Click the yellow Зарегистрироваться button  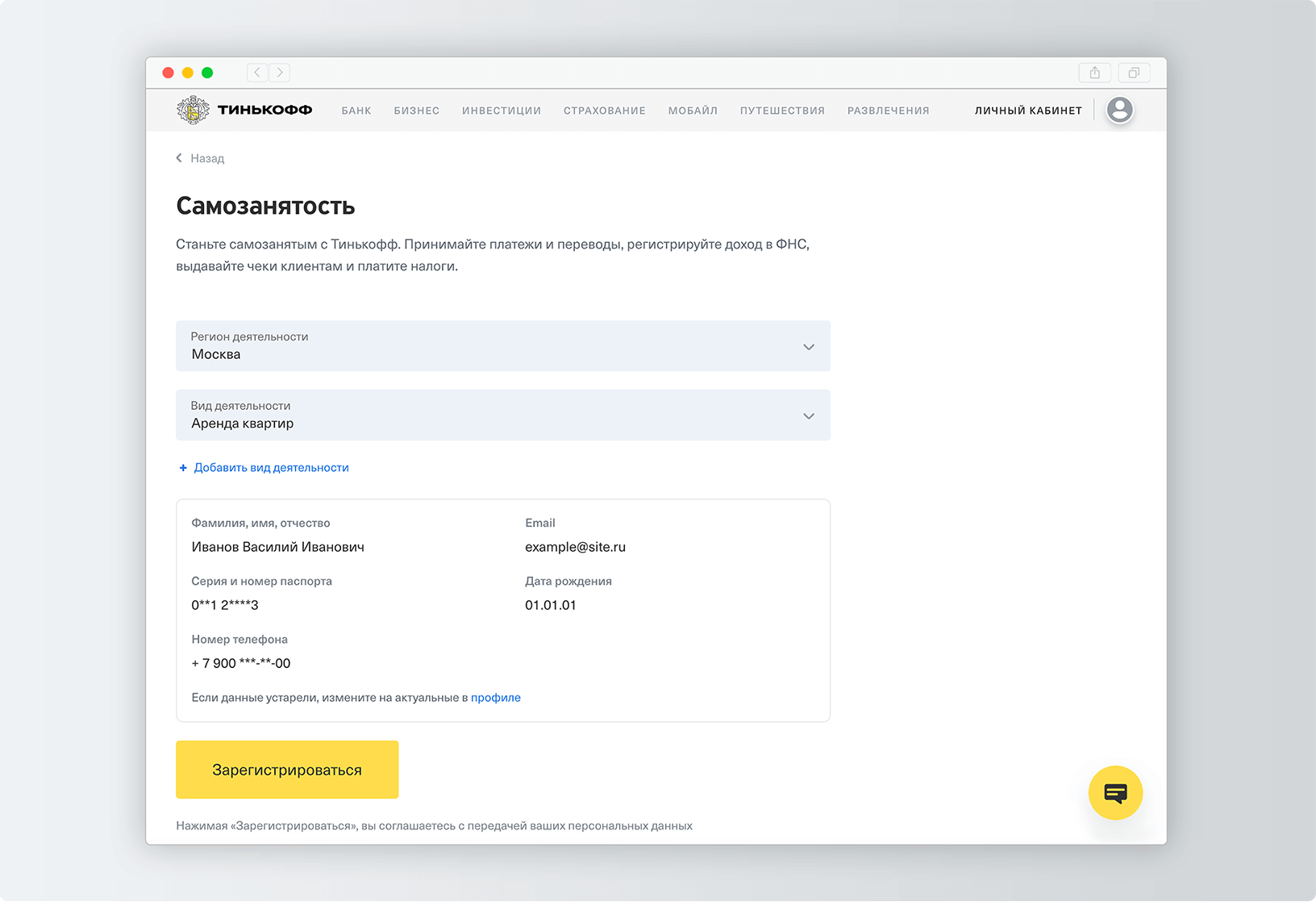click(287, 770)
